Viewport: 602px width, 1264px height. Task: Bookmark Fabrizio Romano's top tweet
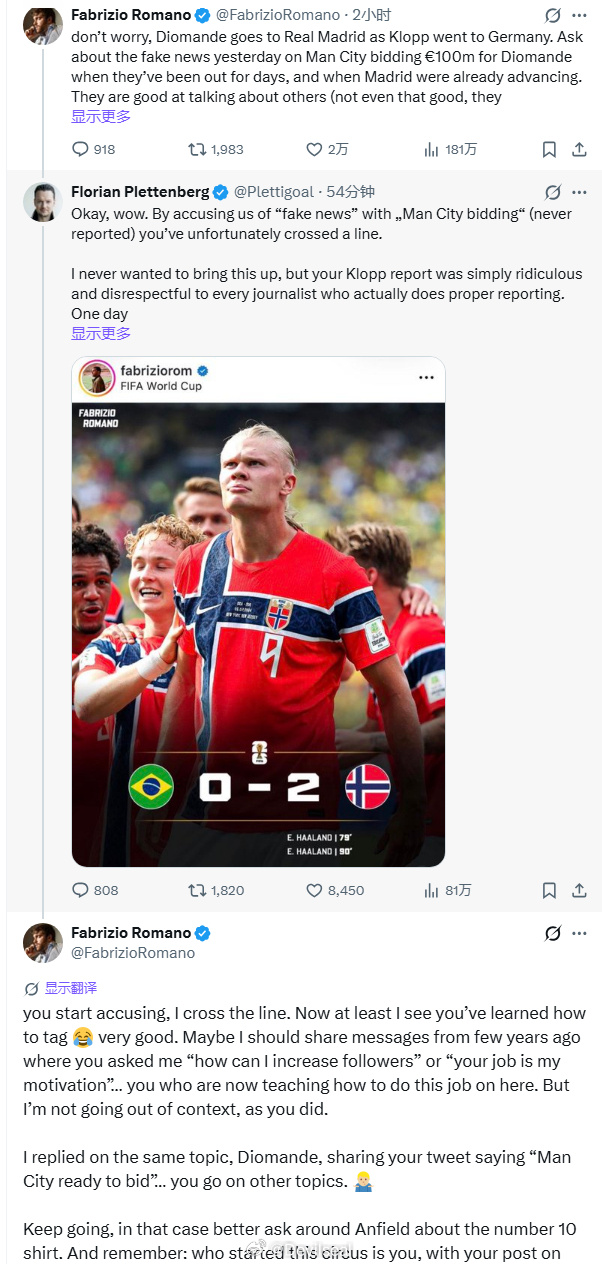[549, 149]
